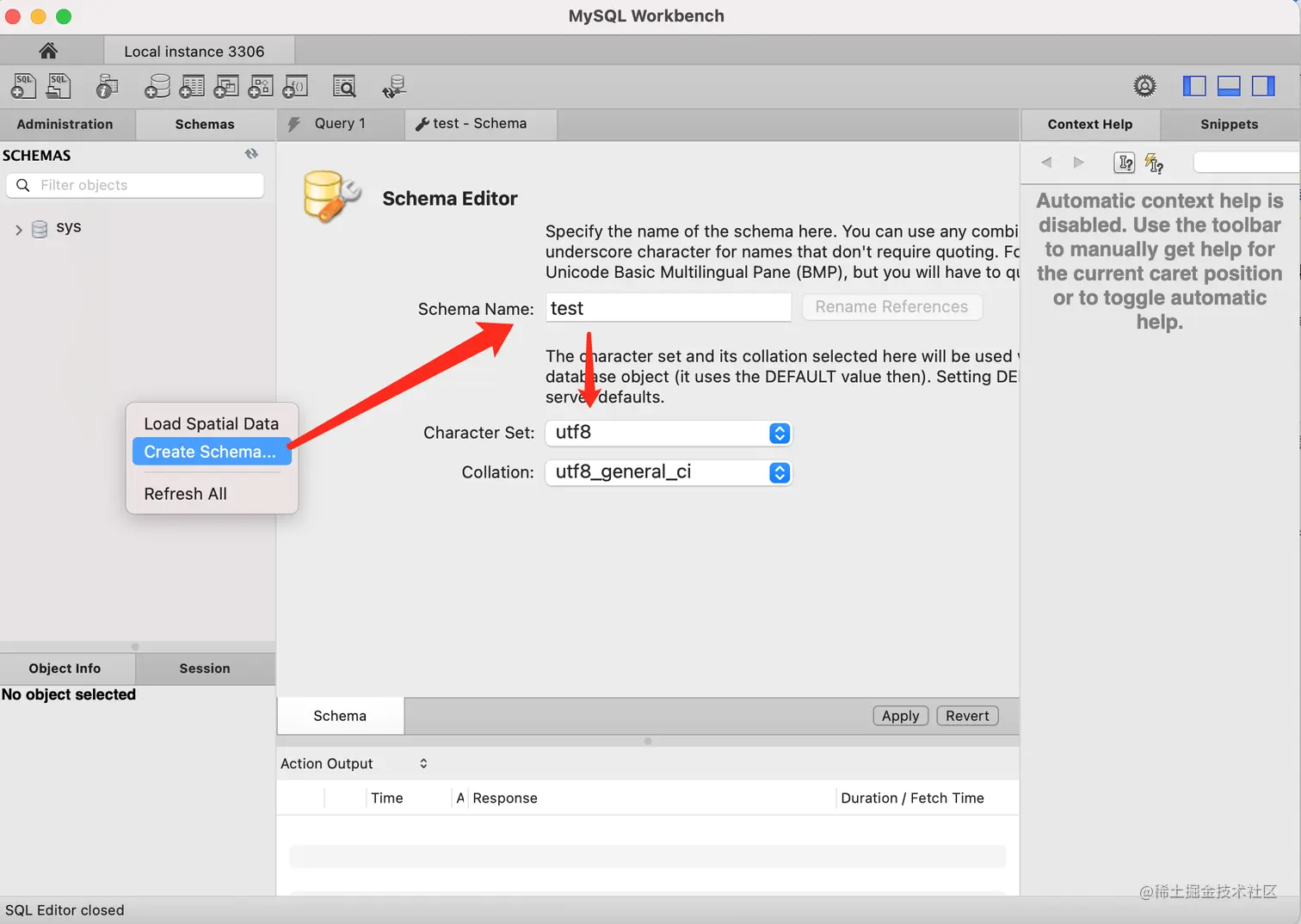The width and height of the screenshot is (1301, 924).
Task: Click the Apply button
Action: click(x=901, y=716)
